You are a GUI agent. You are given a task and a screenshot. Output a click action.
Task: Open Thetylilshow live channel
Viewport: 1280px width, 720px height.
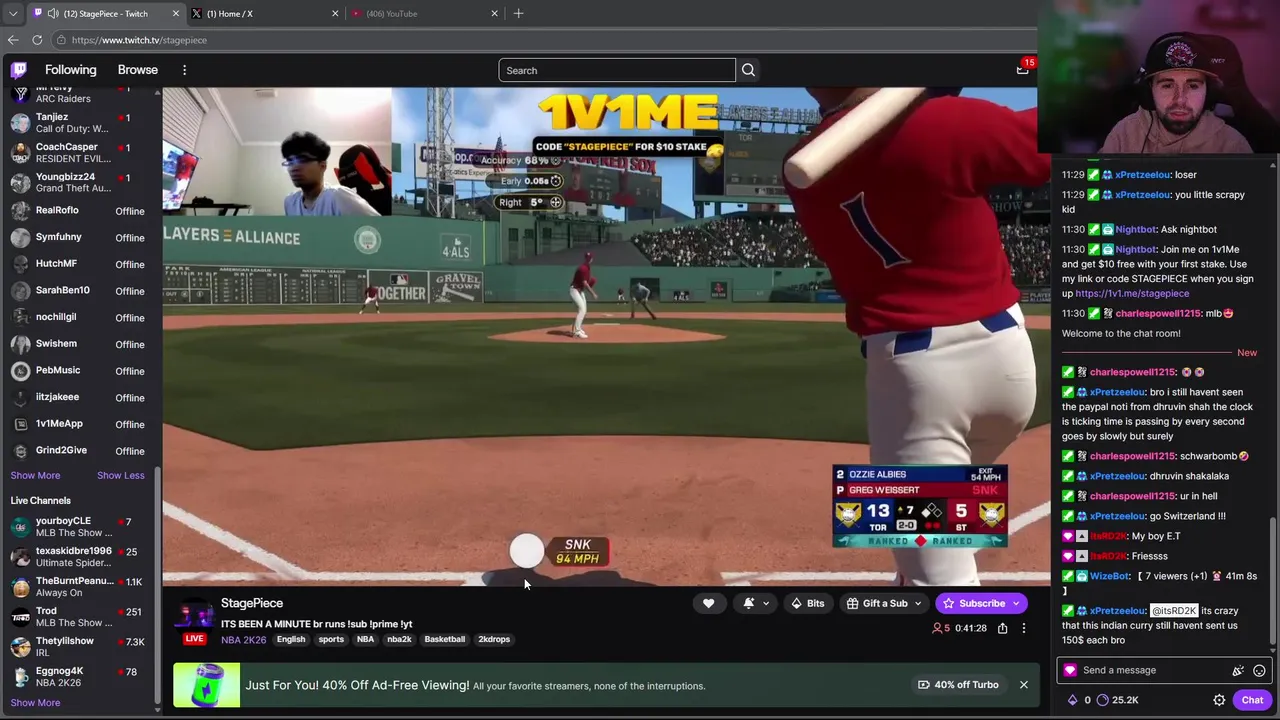pyautogui.click(x=80, y=647)
